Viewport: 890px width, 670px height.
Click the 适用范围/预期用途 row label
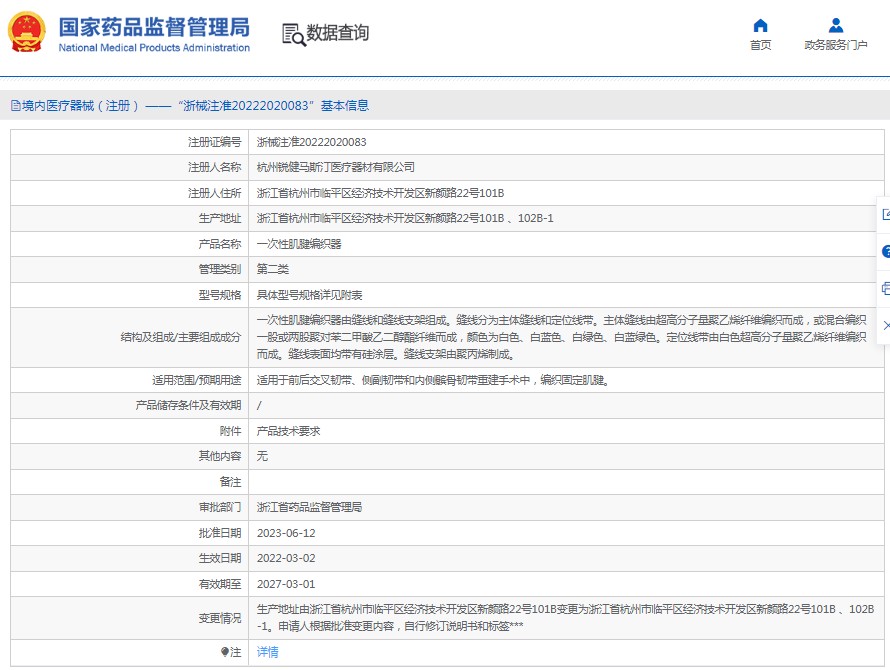click(x=196, y=380)
